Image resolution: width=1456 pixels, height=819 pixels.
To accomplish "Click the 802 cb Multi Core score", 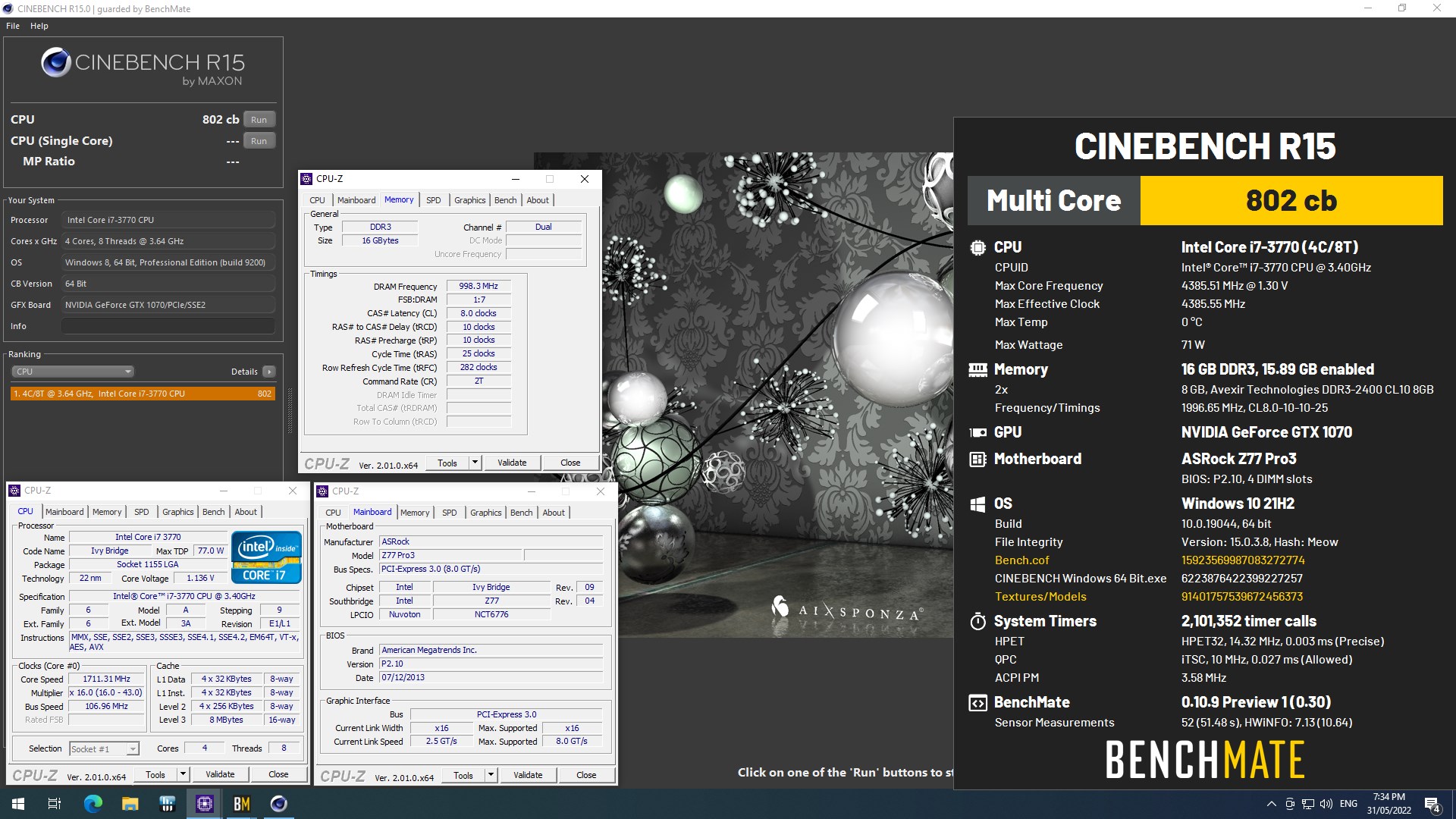I will point(1291,200).
